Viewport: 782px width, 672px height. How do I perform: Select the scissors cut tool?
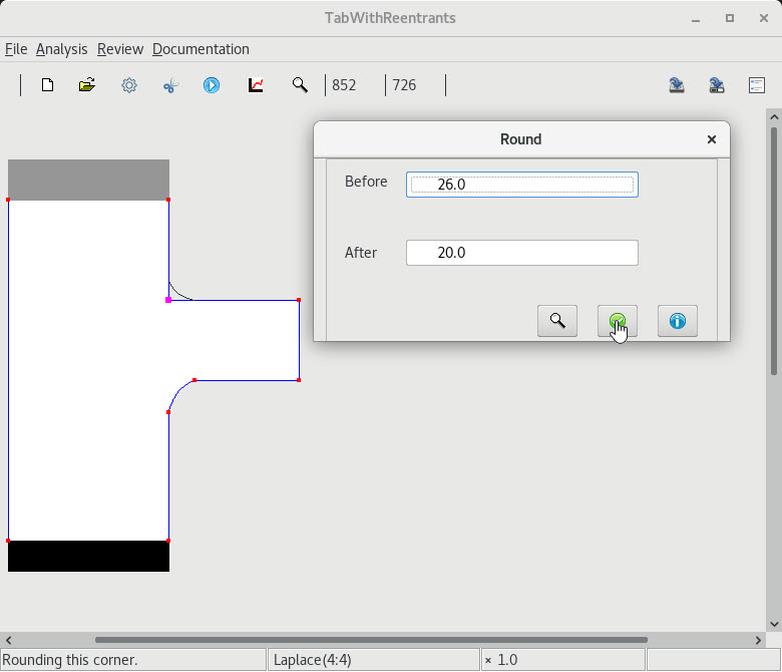(170, 85)
